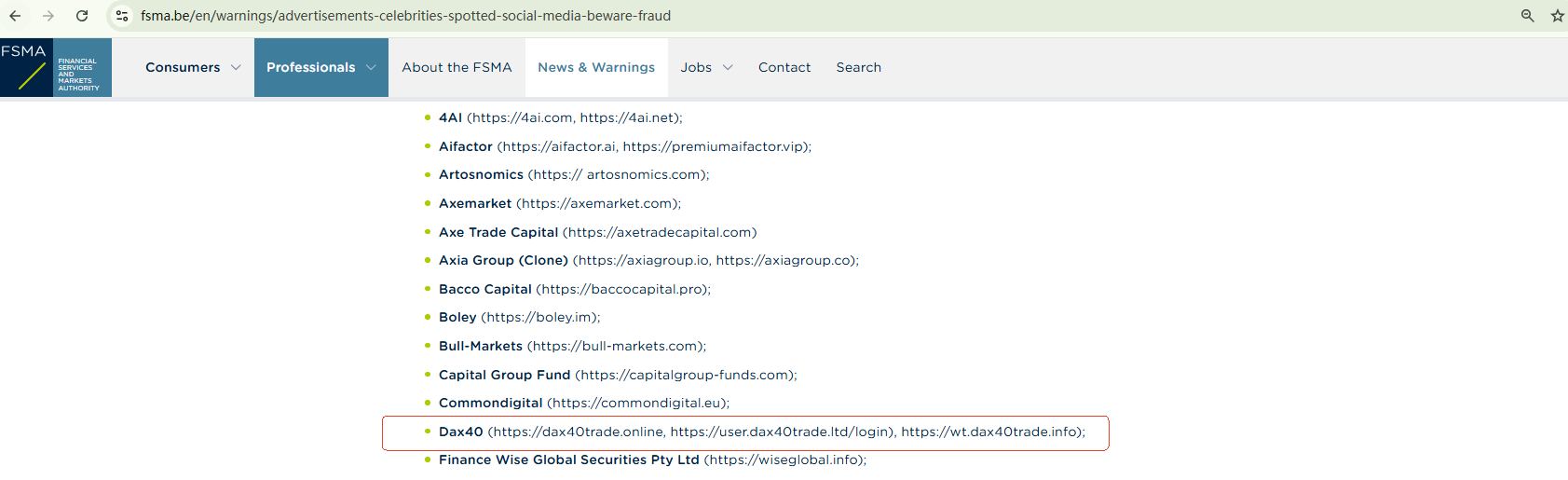Open the Contact page

[784, 67]
